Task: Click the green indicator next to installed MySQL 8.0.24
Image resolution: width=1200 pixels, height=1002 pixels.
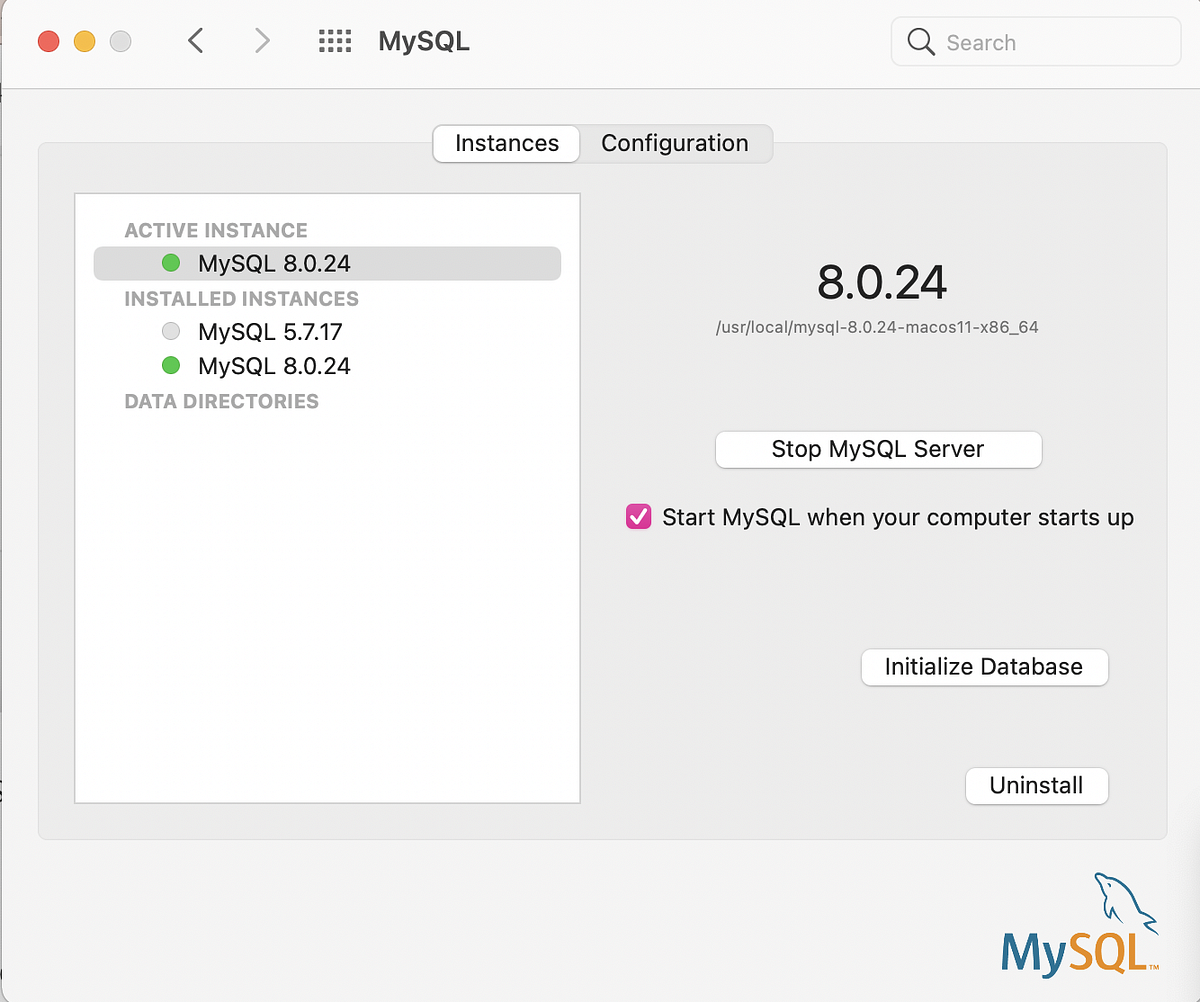Action: tap(171, 365)
